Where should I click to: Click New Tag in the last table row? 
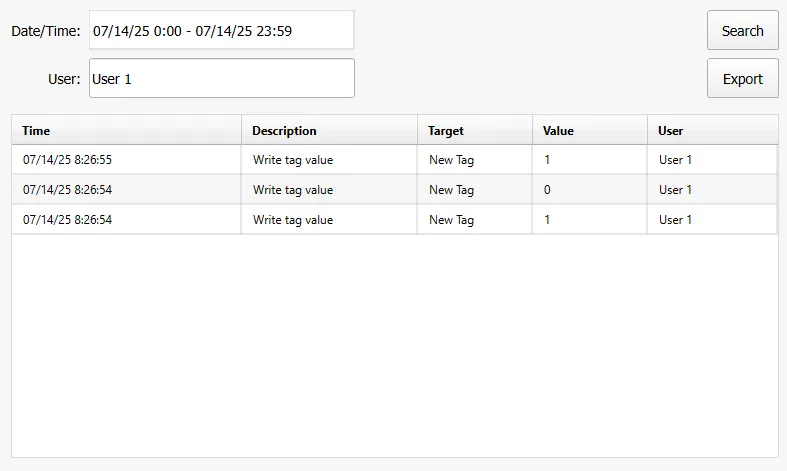(x=451, y=220)
